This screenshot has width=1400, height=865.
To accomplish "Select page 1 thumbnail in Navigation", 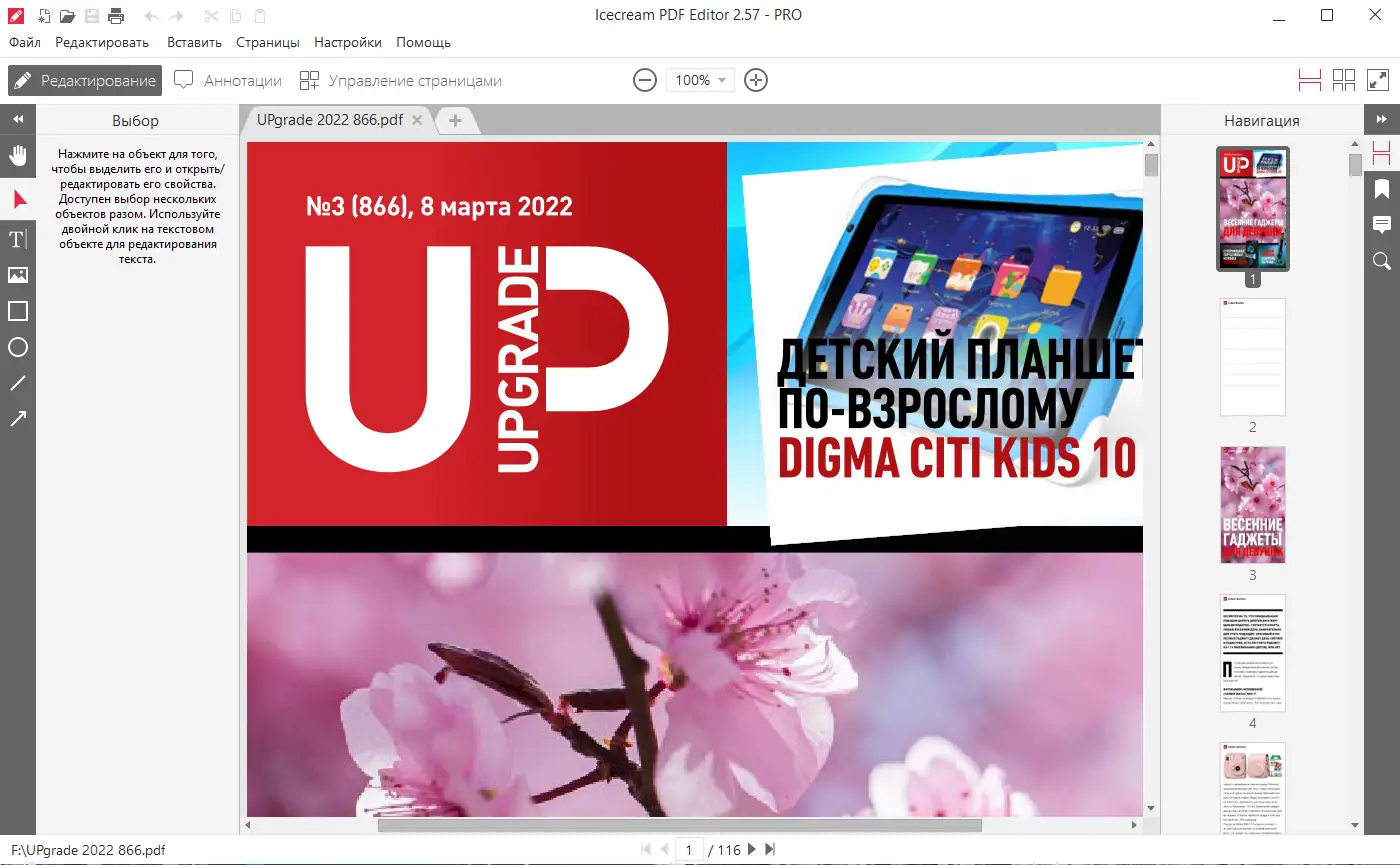I will click(x=1253, y=208).
